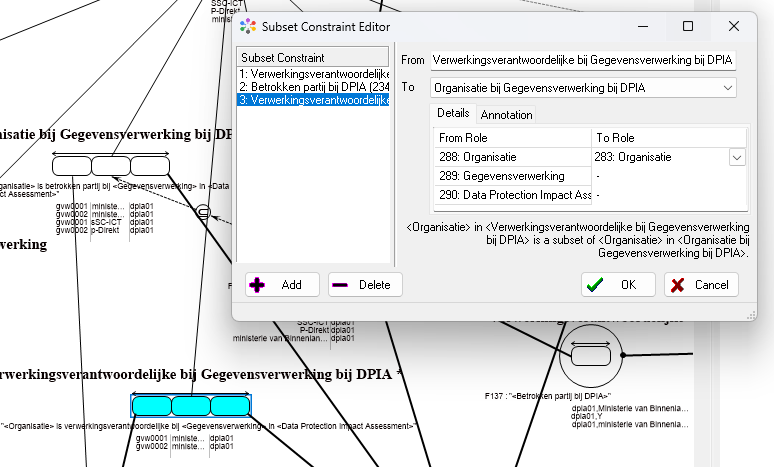Select the Details tab
Viewport: 774px width, 467px height.
pyautogui.click(x=453, y=114)
